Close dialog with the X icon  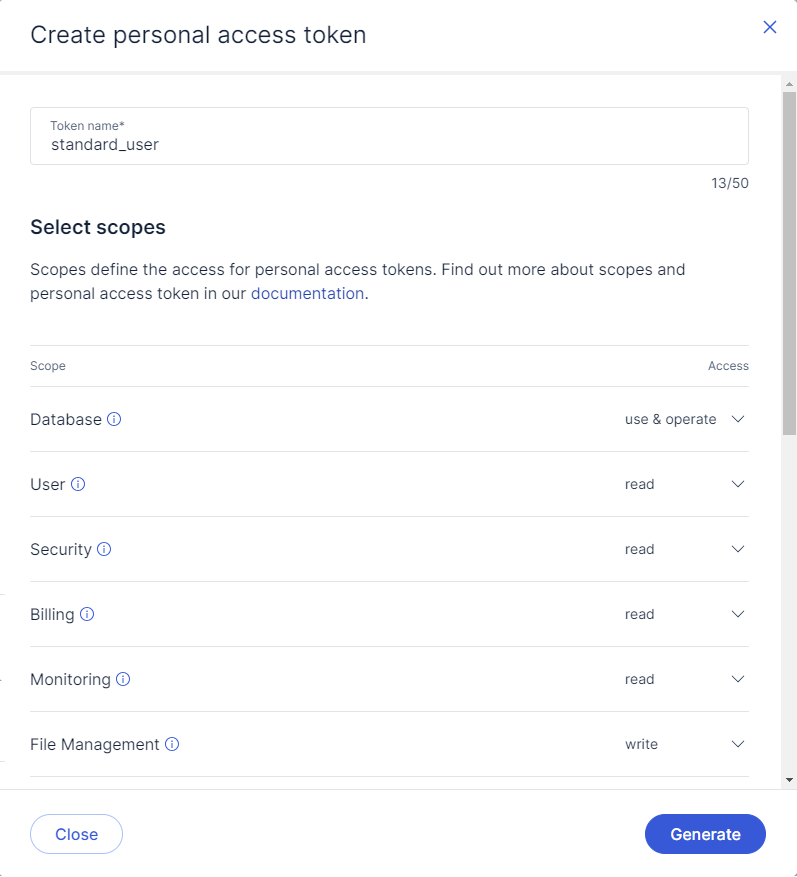(x=769, y=27)
